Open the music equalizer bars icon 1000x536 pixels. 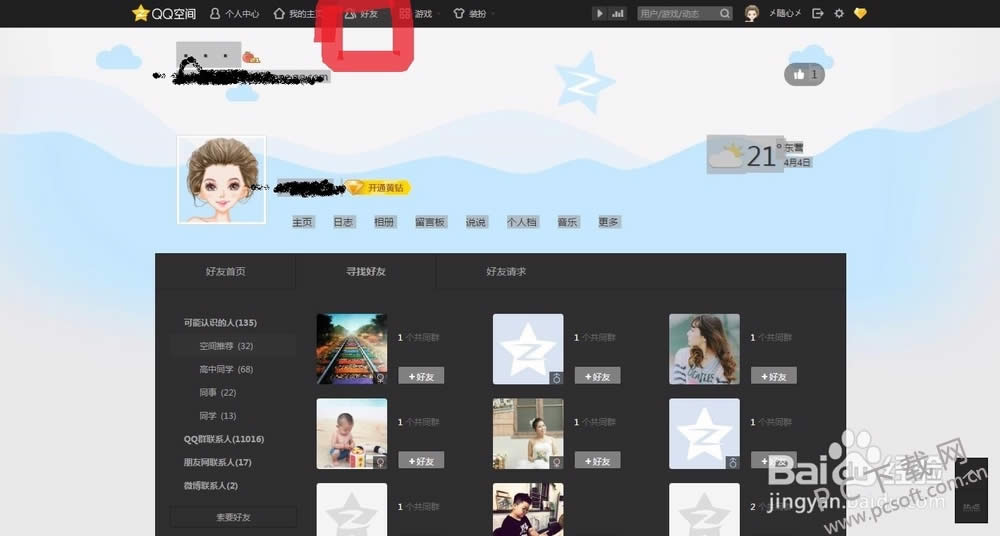click(x=617, y=13)
